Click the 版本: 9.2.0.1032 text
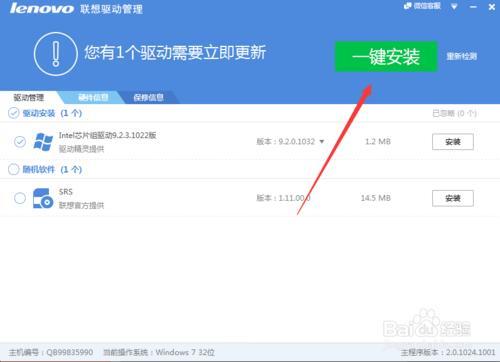 286,142
